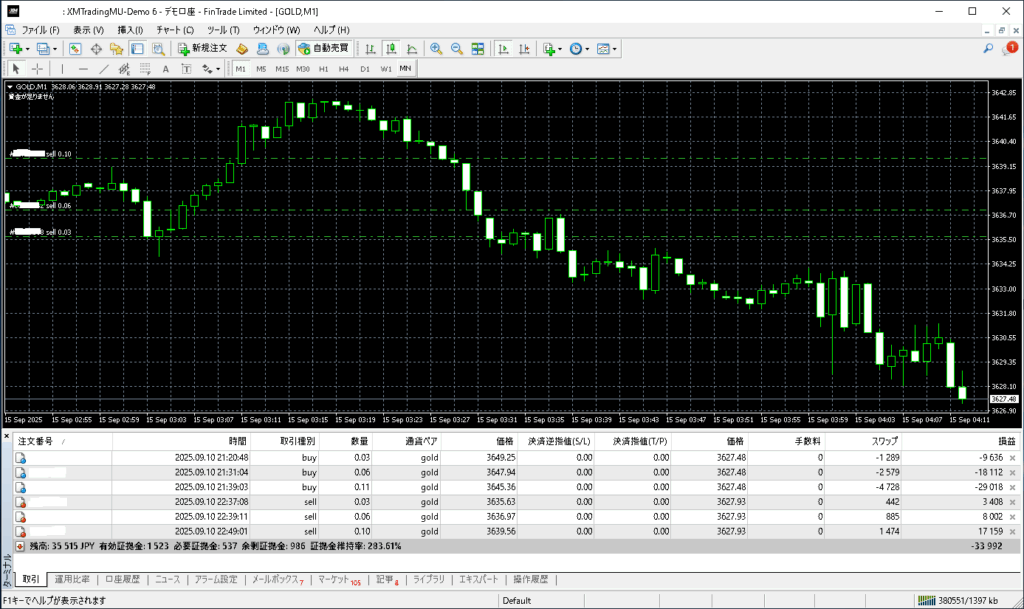Close the 0.10 lot sell position
Screen dimensions: 1024x609
click(1012, 530)
